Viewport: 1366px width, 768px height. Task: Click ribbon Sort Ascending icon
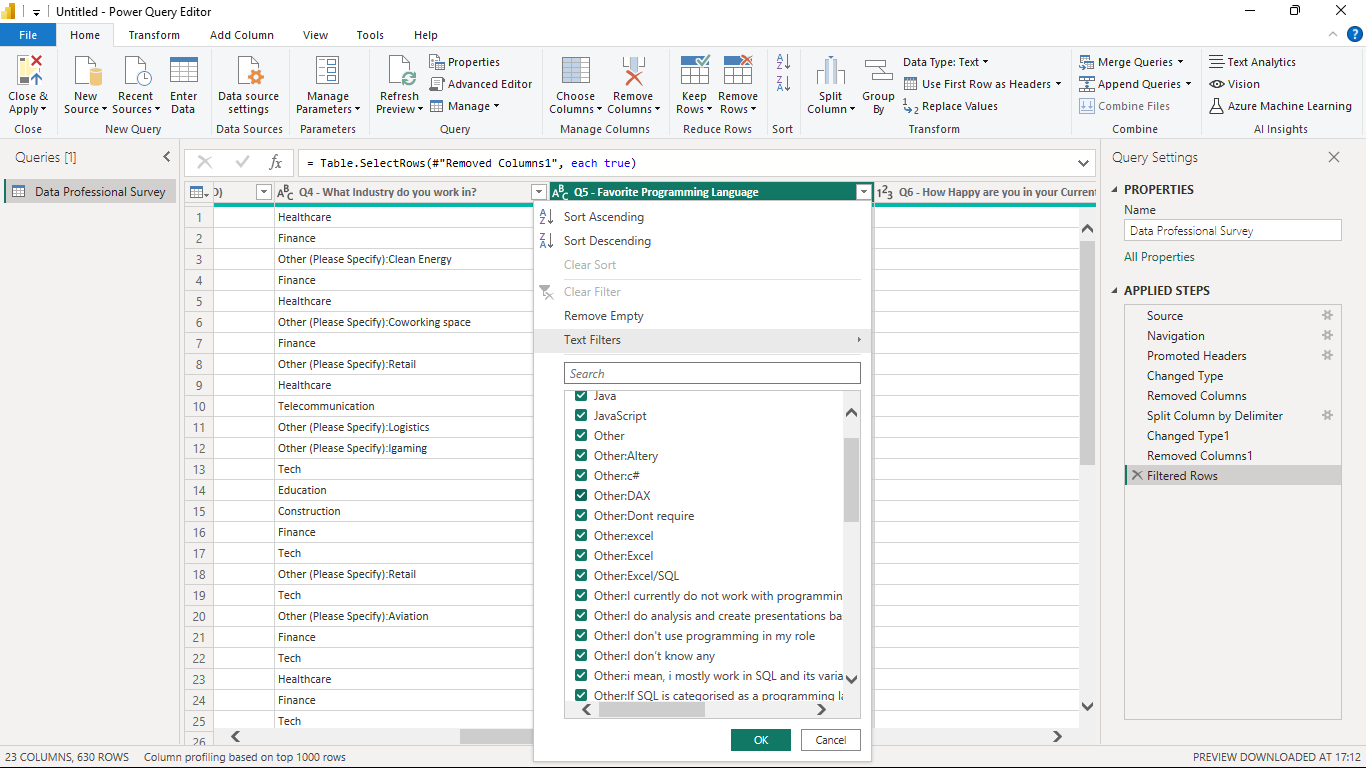[783, 62]
